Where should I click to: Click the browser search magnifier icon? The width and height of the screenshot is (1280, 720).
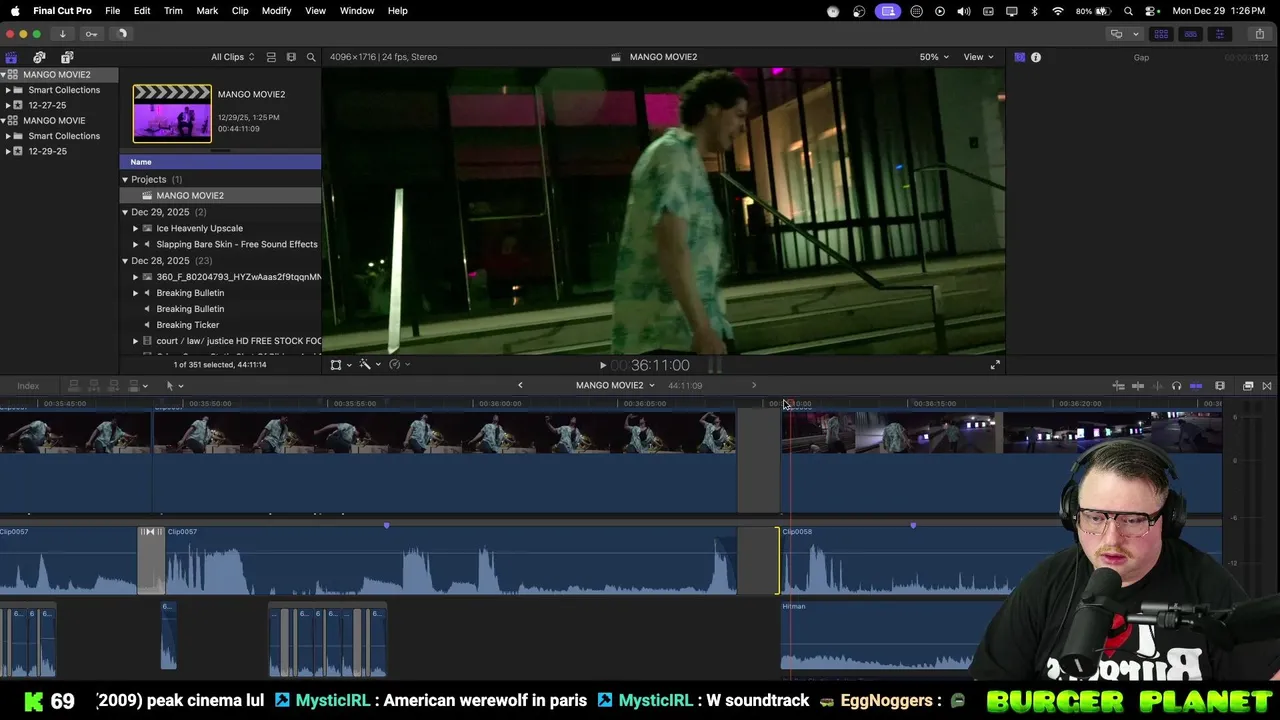[x=311, y=57]
